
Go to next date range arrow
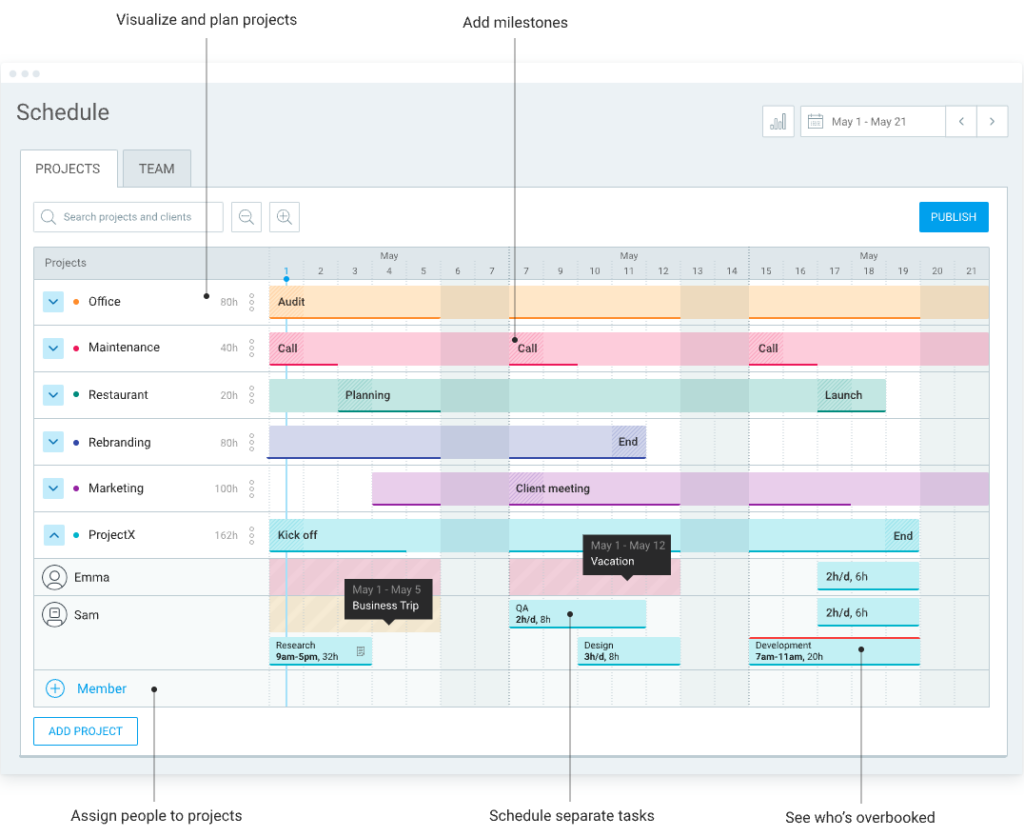992,121
